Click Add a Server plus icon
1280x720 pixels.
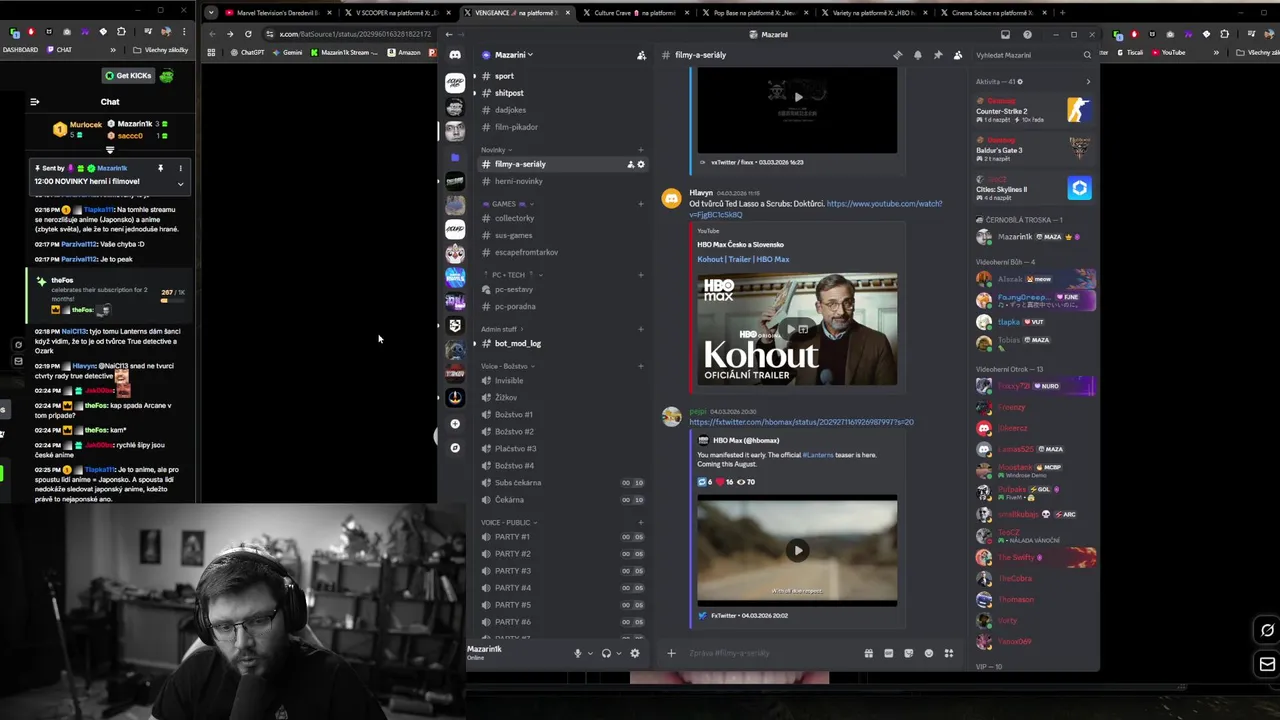[x=455, y=424]
